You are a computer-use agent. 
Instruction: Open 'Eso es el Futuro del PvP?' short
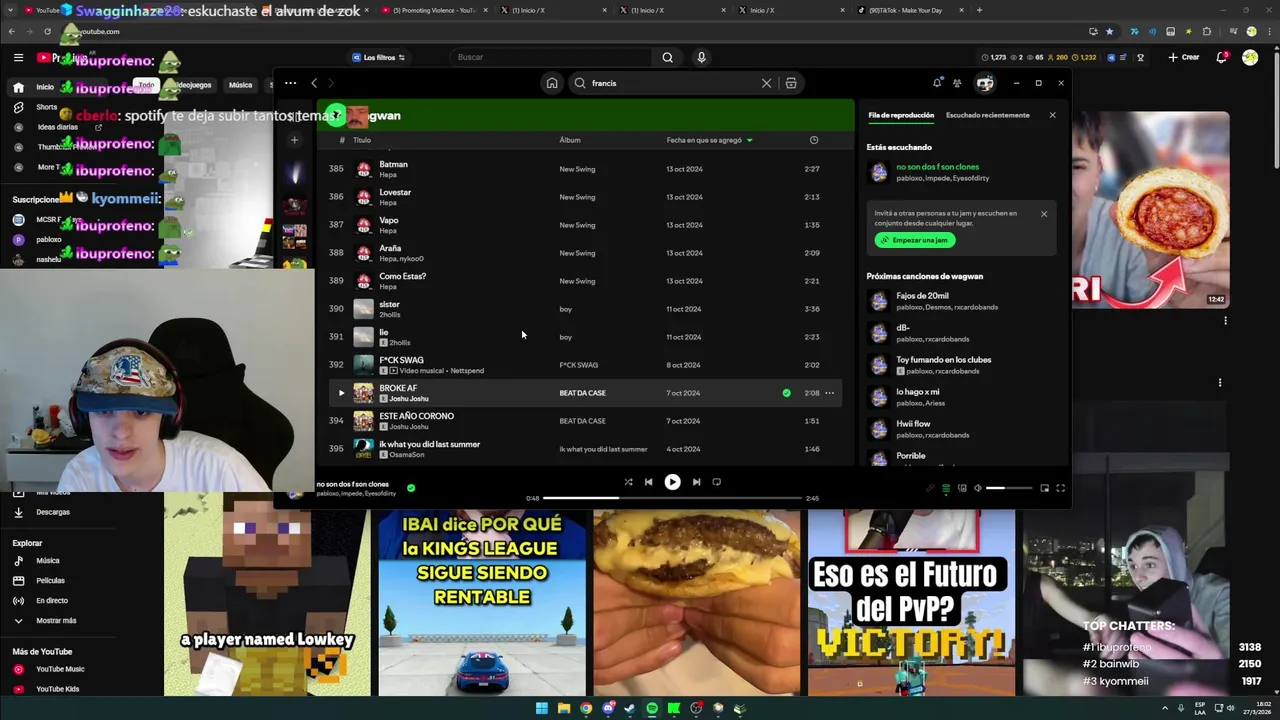(x=911, y=604)
